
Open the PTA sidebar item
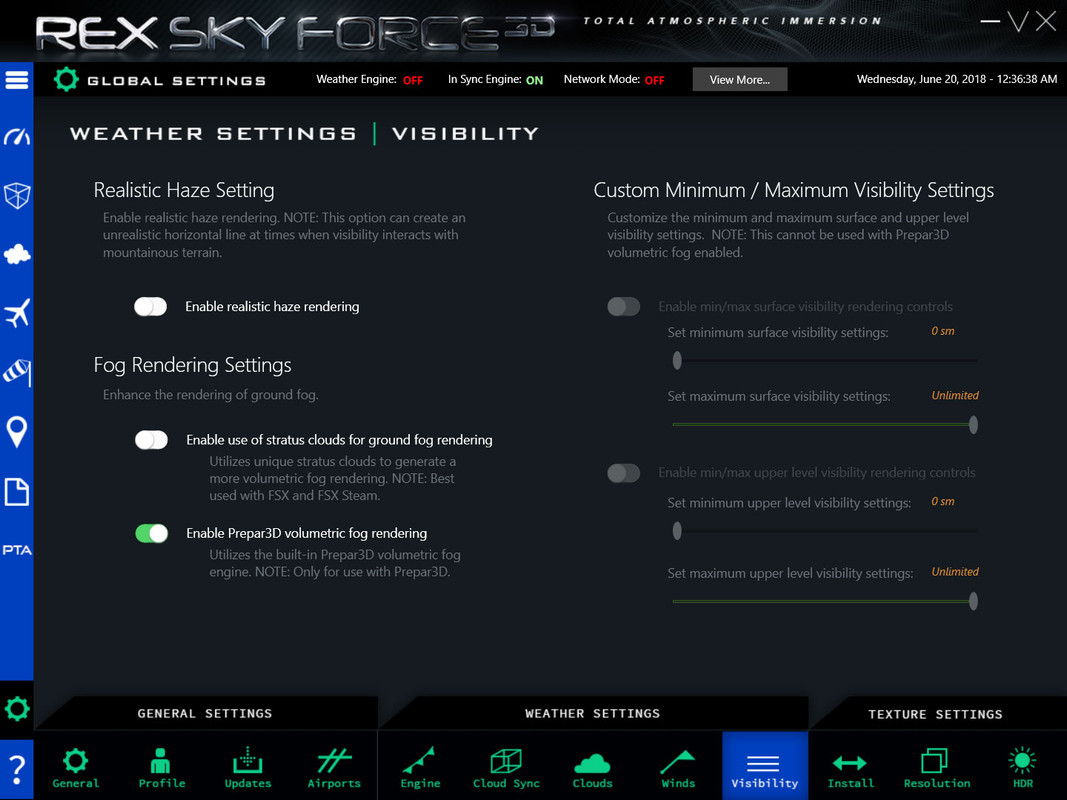(16, 550)
